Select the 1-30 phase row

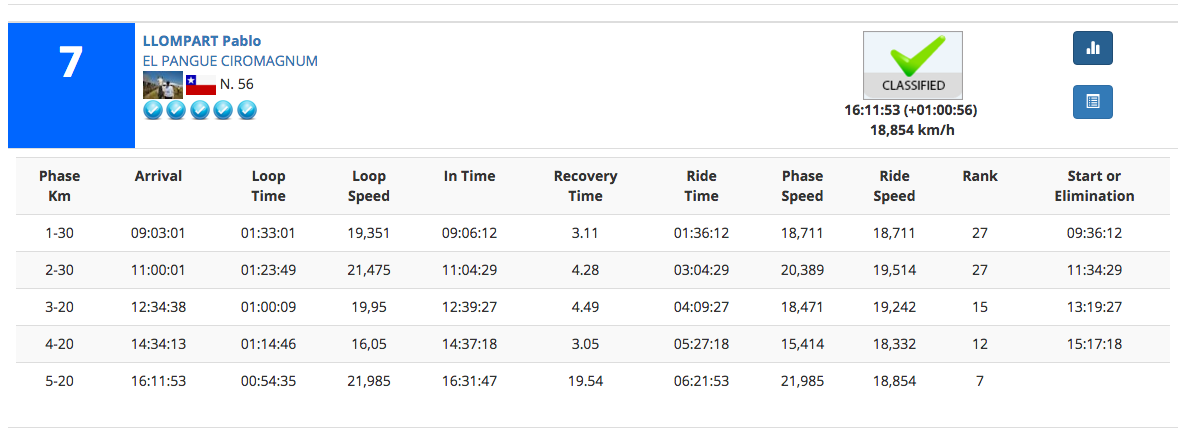(x=593, y=233)
